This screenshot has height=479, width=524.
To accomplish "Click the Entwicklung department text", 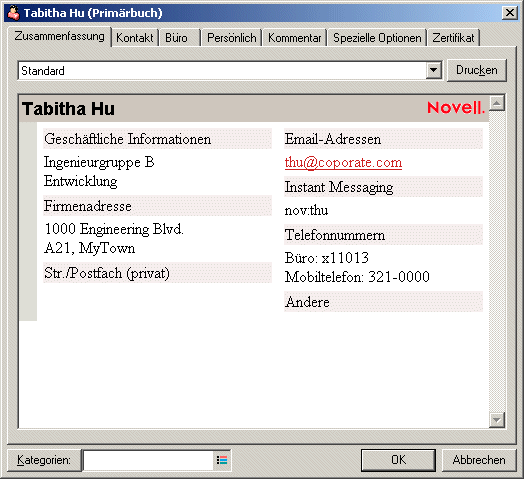I will (81, 182).
